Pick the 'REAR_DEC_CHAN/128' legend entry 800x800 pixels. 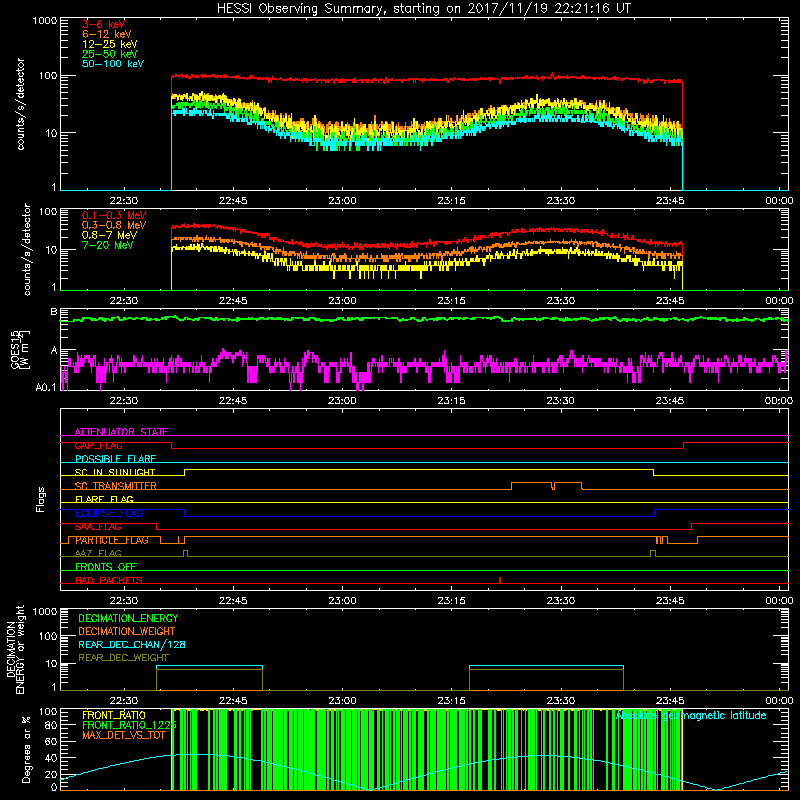click(x=132, y=644)
